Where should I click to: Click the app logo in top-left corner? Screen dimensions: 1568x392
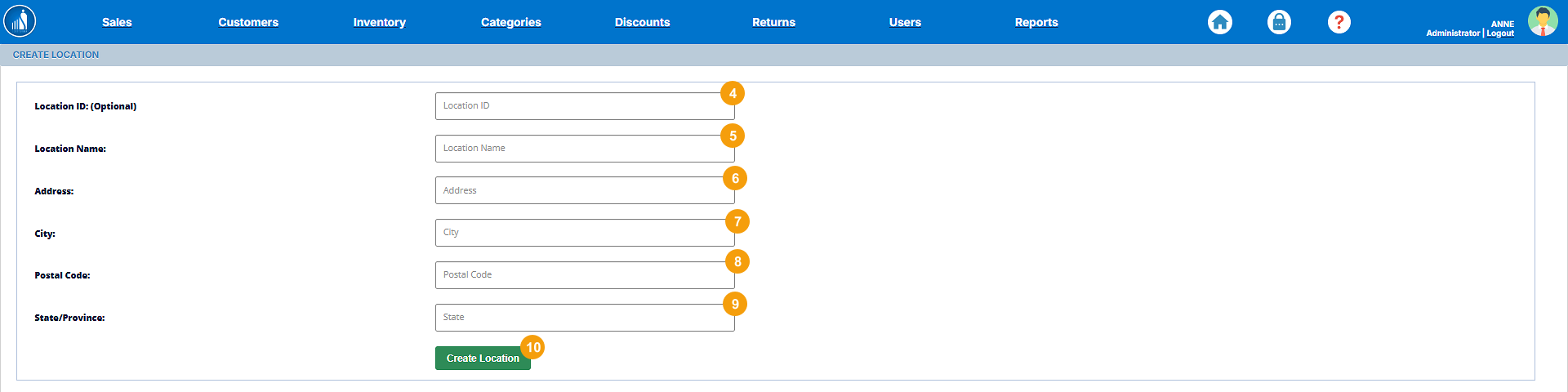click(20, 22)
